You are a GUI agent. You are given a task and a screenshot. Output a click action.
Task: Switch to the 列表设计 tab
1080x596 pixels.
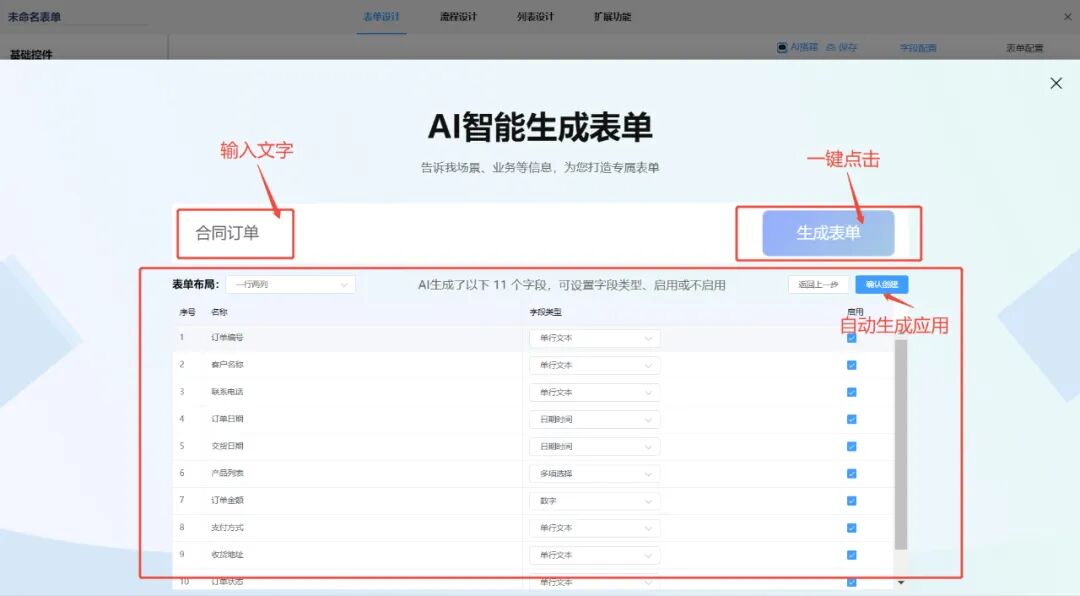coord(535,16)
